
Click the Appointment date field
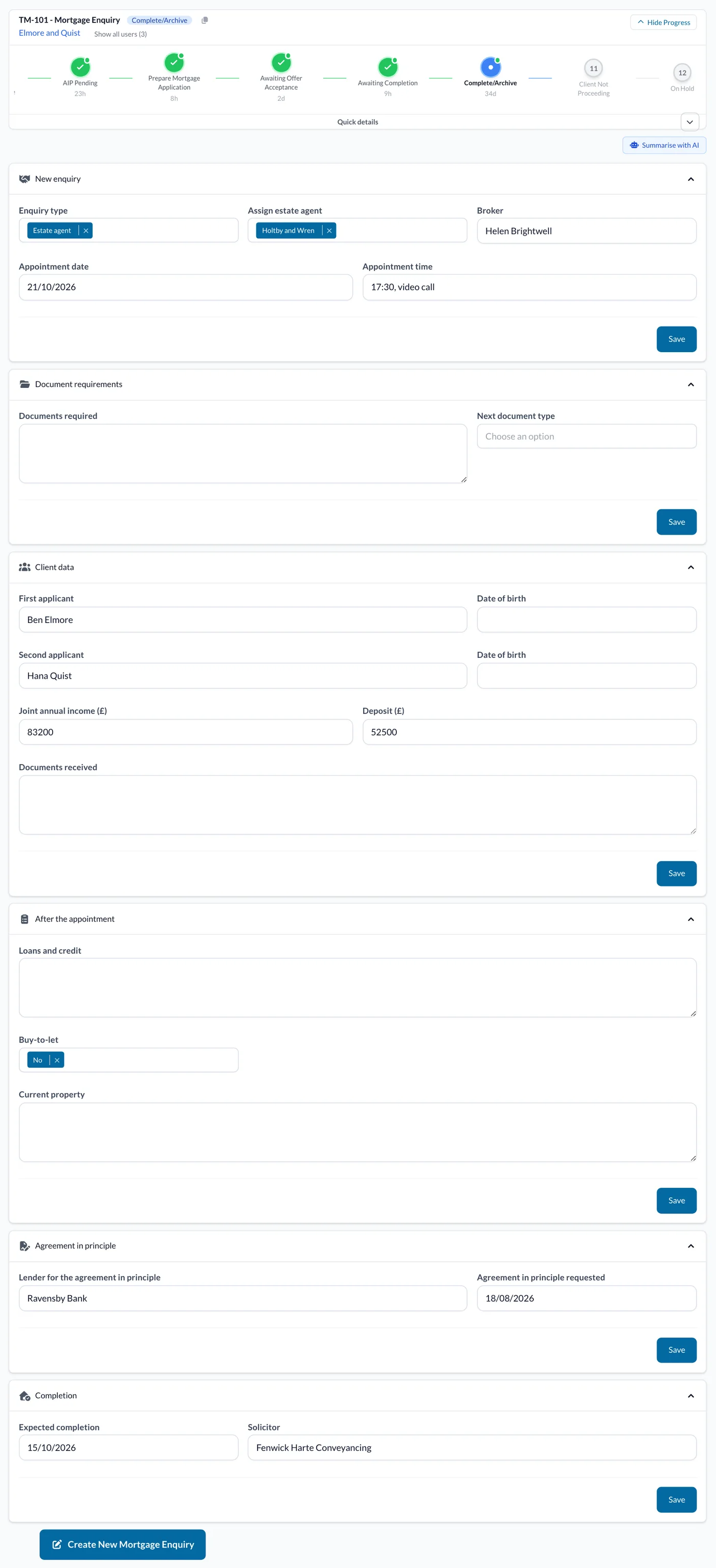[x=186, y=287]
